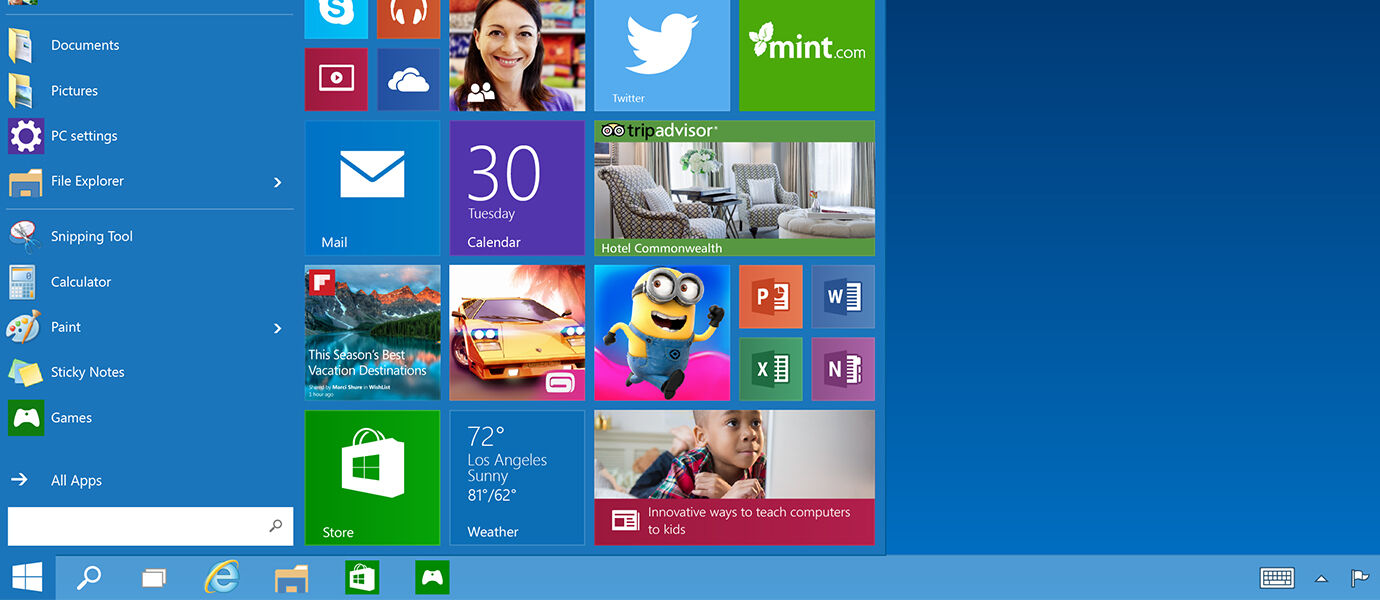Click the magnifier icon in search box
This screenshot has width=1380, height=600.
[x=276, y=526]
